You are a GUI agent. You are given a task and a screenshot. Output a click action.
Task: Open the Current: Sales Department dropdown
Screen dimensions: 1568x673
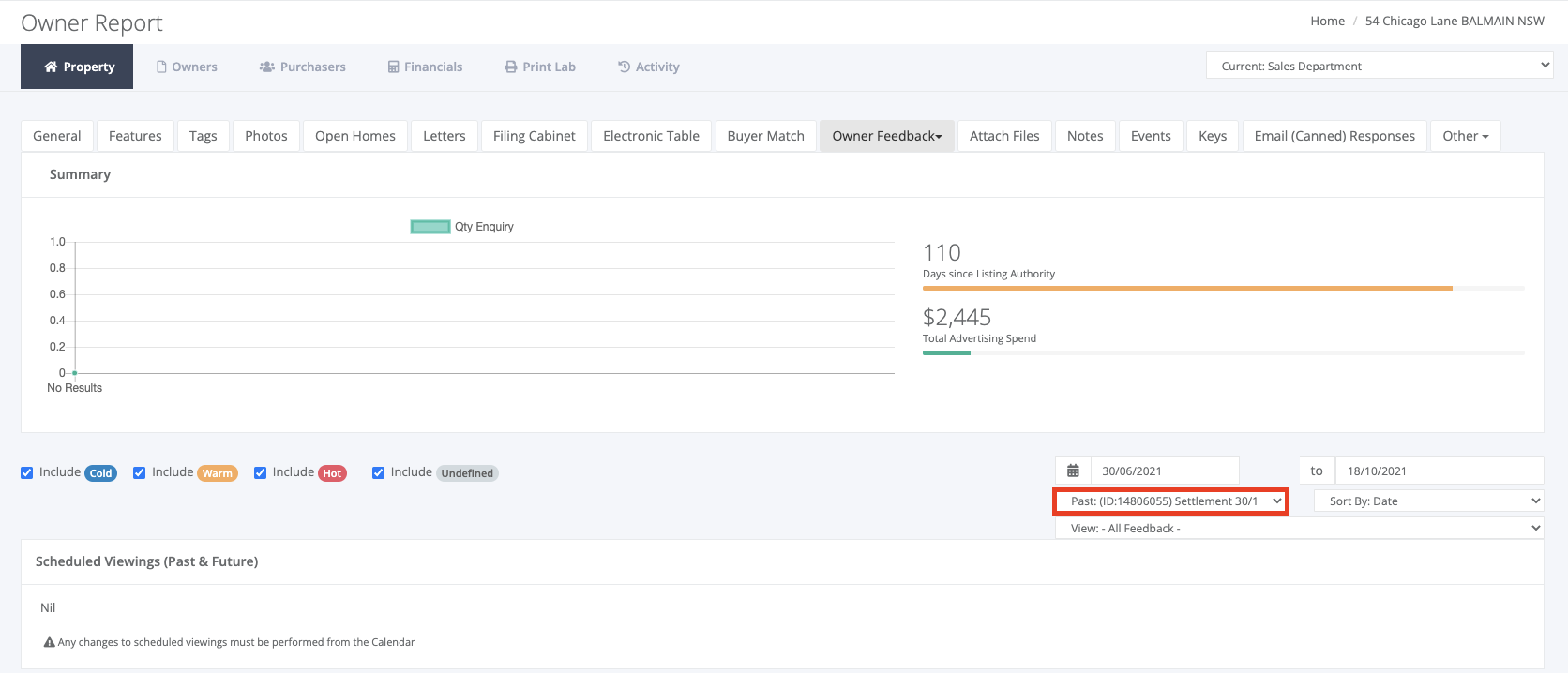tap(1380, 66)
